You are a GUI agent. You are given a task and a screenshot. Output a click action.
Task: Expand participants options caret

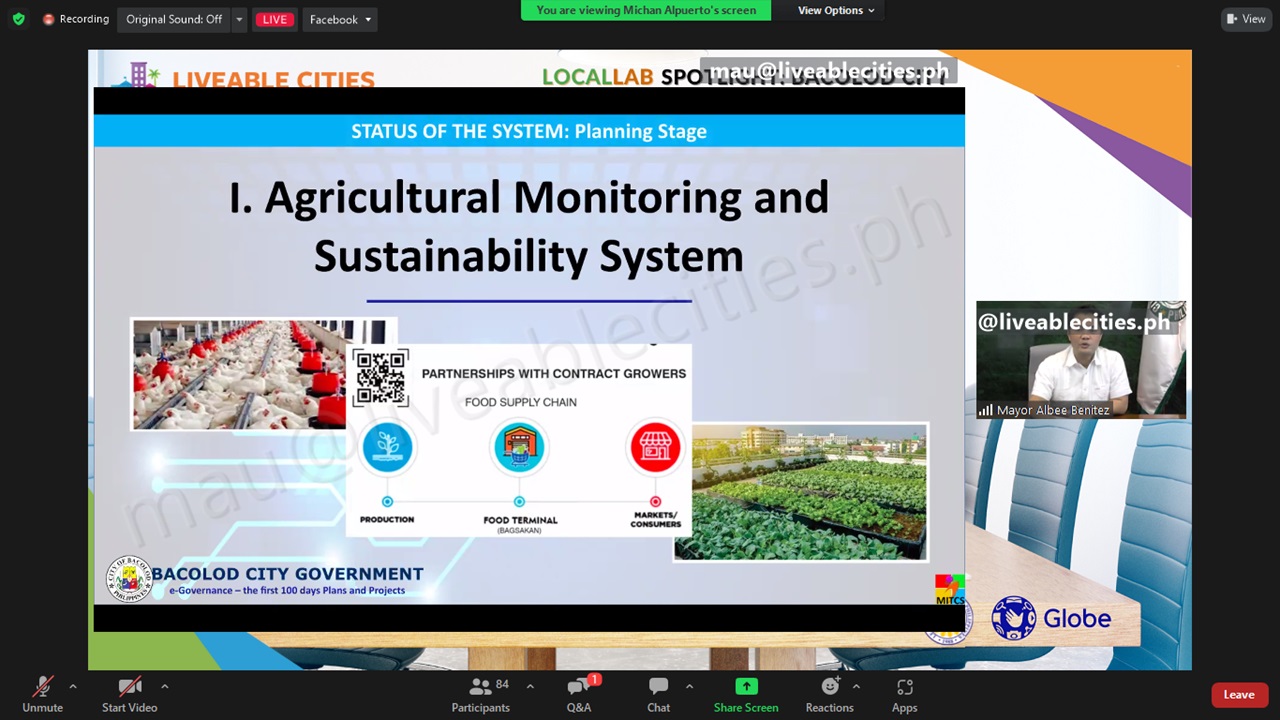(530, 686)
